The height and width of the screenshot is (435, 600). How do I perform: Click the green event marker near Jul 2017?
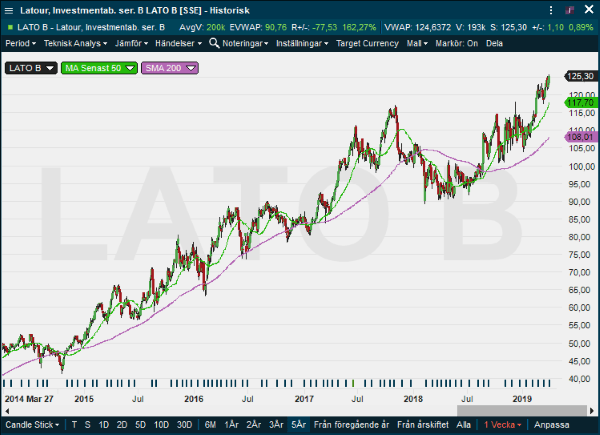353,383
